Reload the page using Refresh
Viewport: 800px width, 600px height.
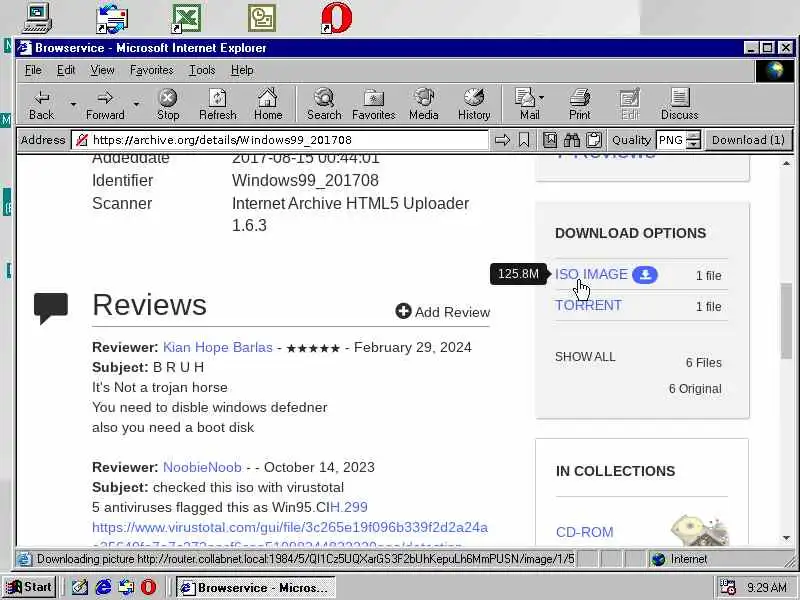[x=218, y=105]
